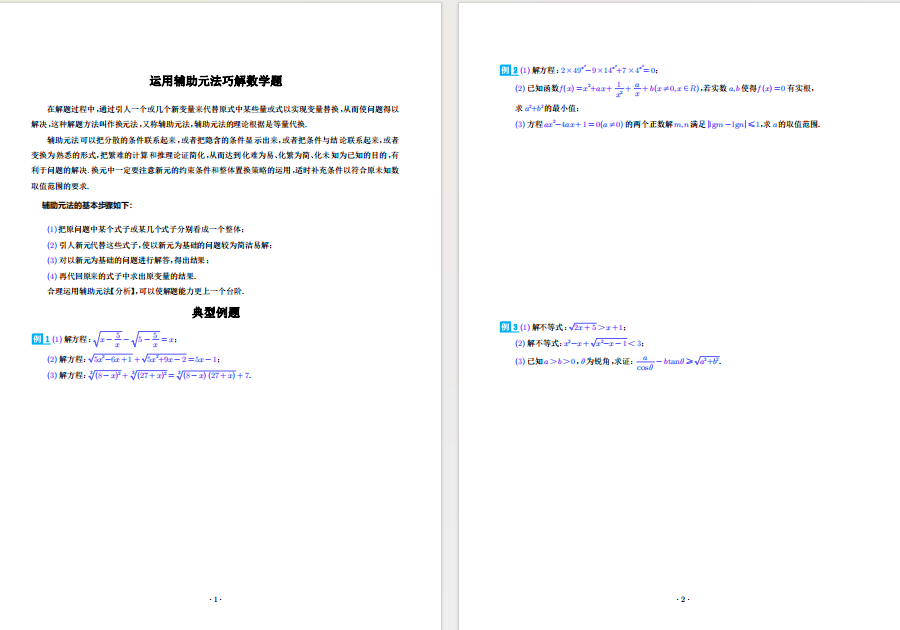Click the 例1 label badge
900x630 pixels.
pos(41,339)
